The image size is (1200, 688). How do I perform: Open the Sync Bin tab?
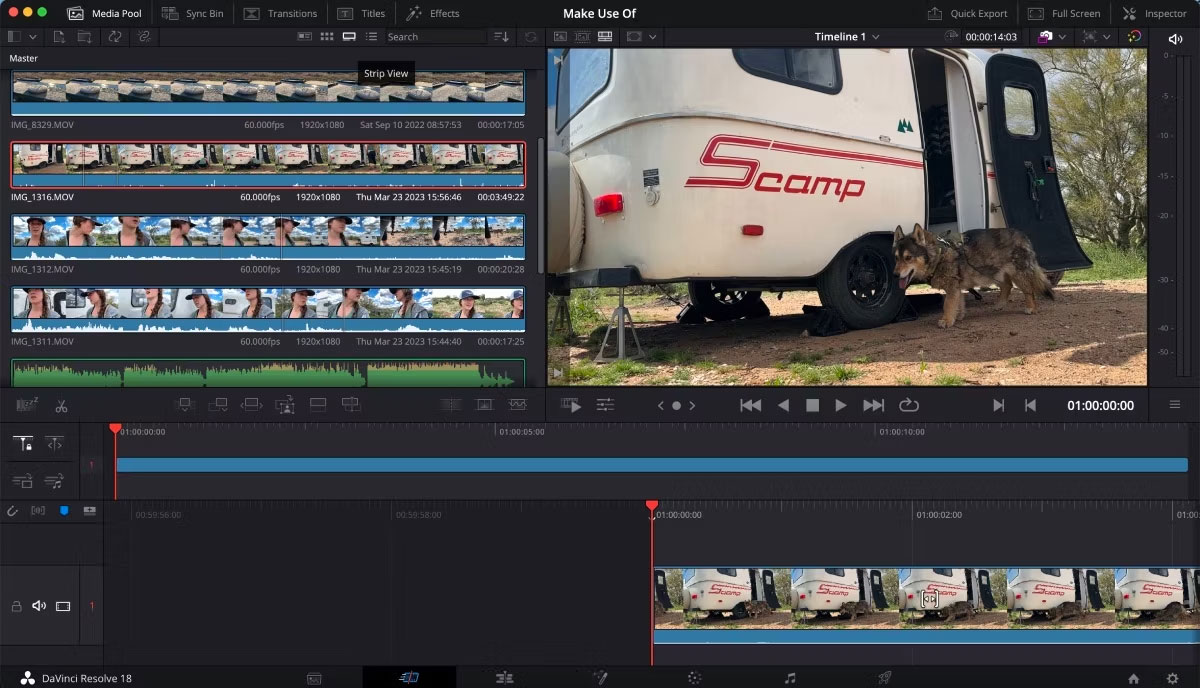193,14
